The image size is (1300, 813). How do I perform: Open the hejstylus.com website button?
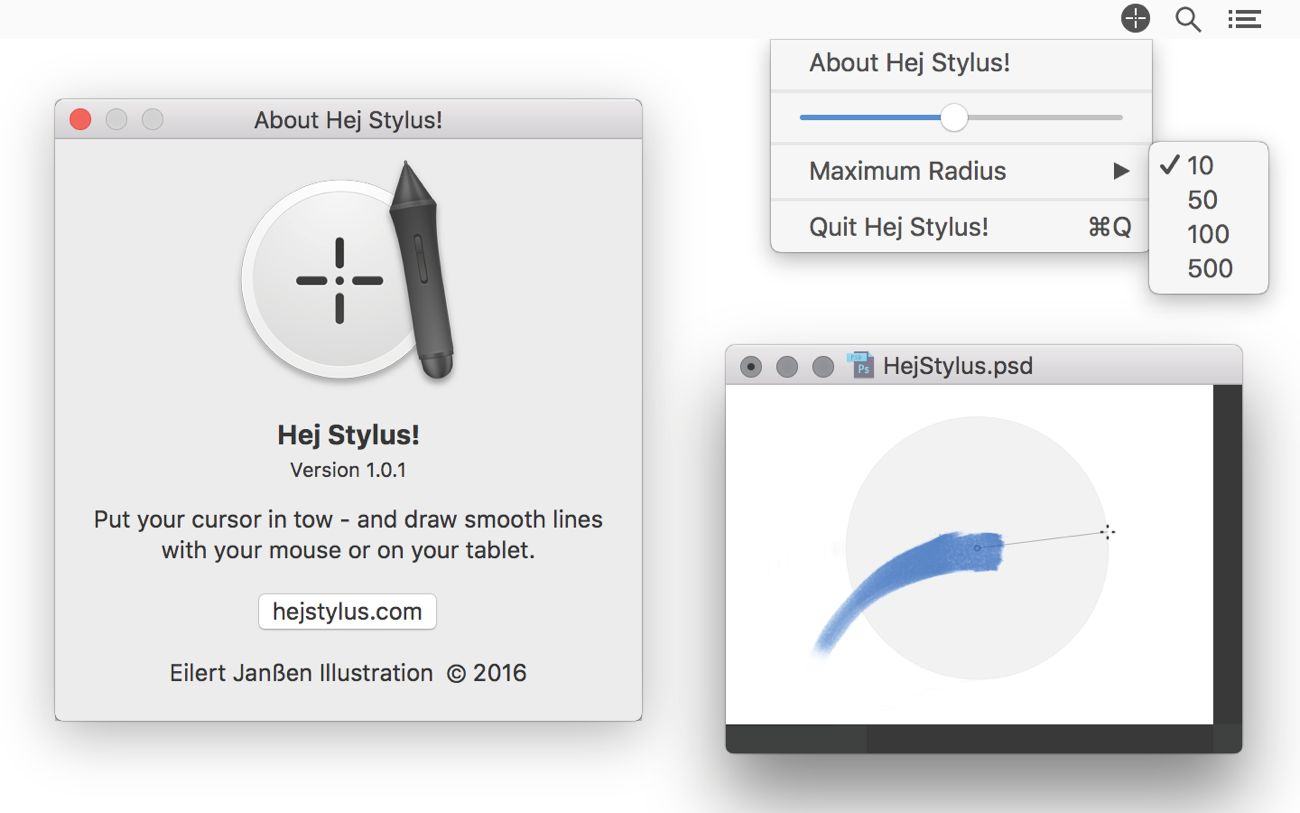click(347, 612)
